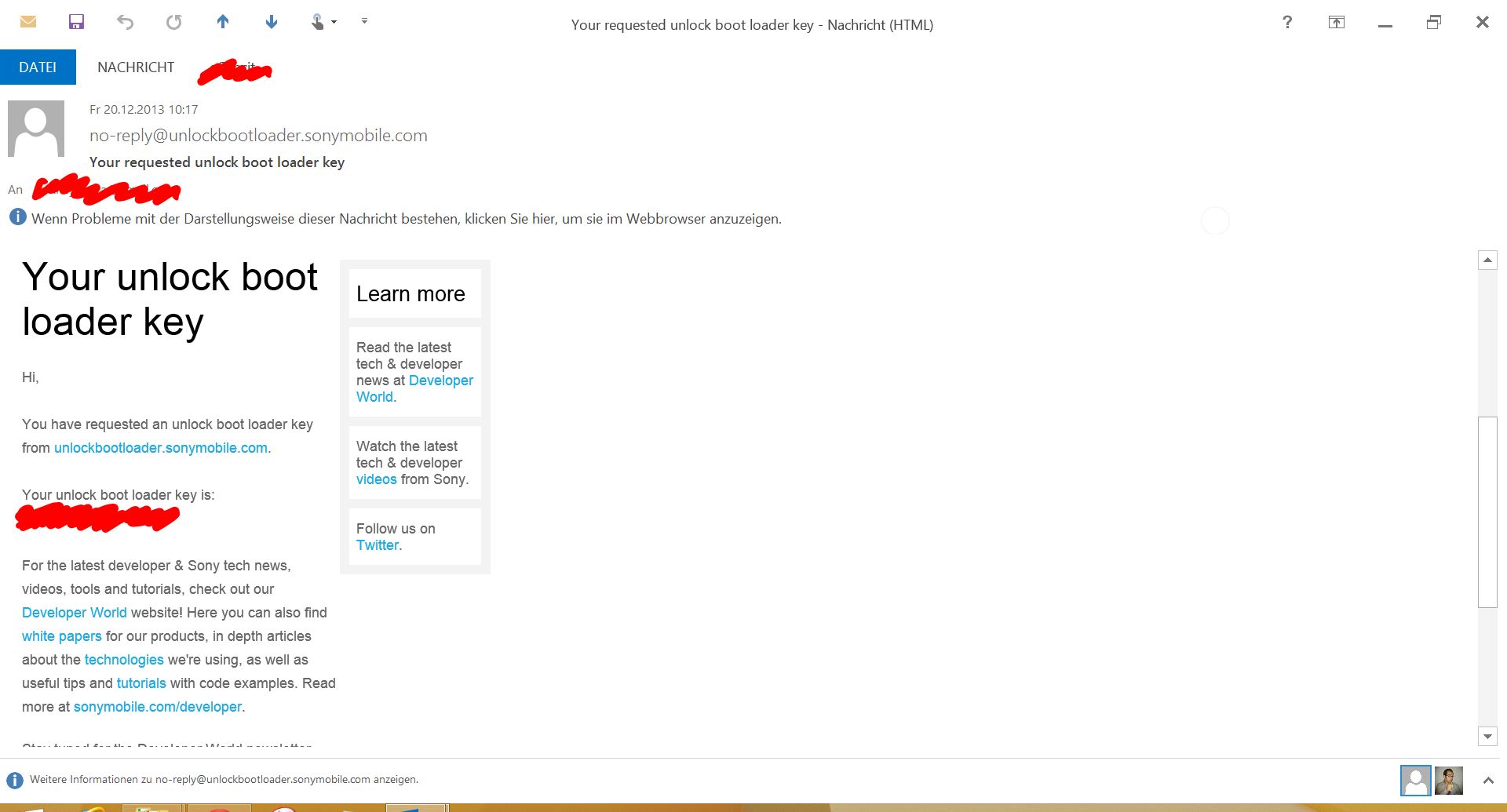Undo the last action

point(125,22)
